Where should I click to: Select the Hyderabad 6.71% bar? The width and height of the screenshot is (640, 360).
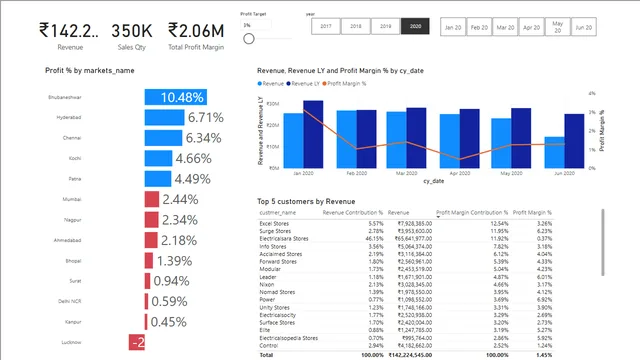point(164,118)
